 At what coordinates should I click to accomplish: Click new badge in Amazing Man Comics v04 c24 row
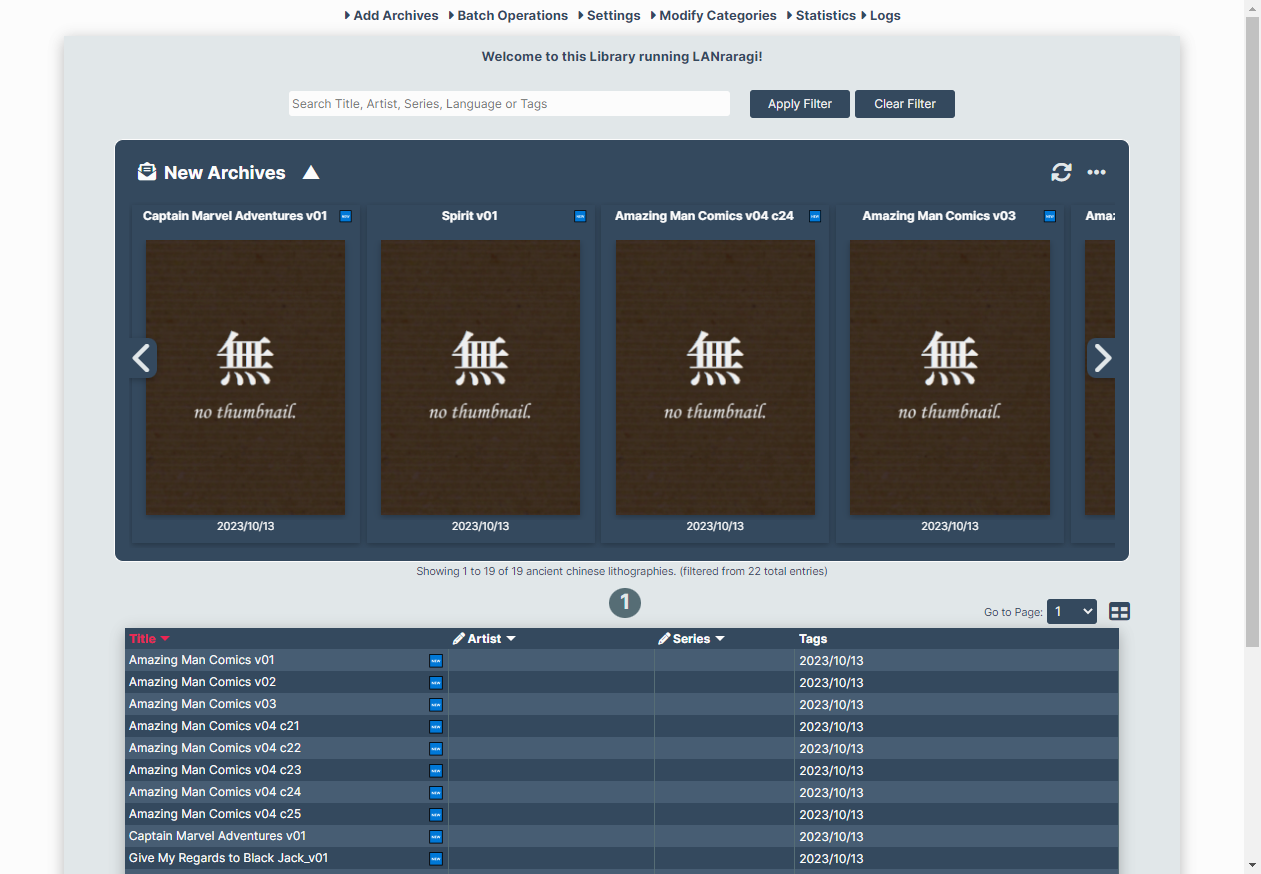436,793
